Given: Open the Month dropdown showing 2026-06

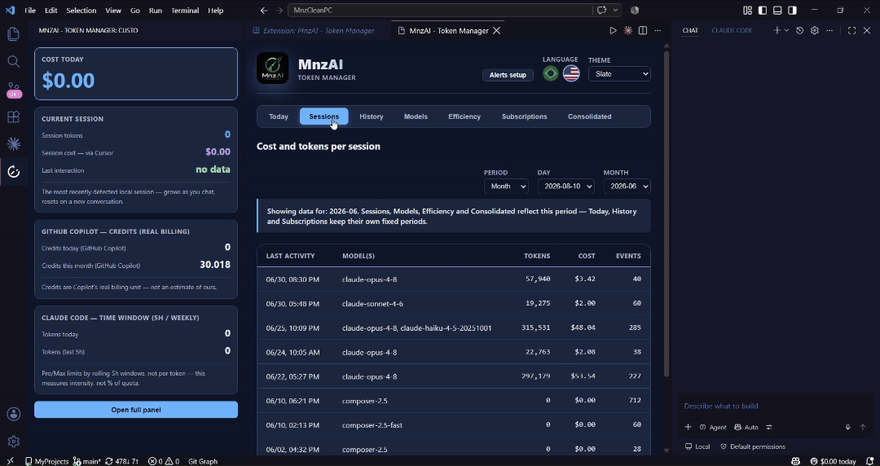Looking at the screenshot, I should pos(627,186).
